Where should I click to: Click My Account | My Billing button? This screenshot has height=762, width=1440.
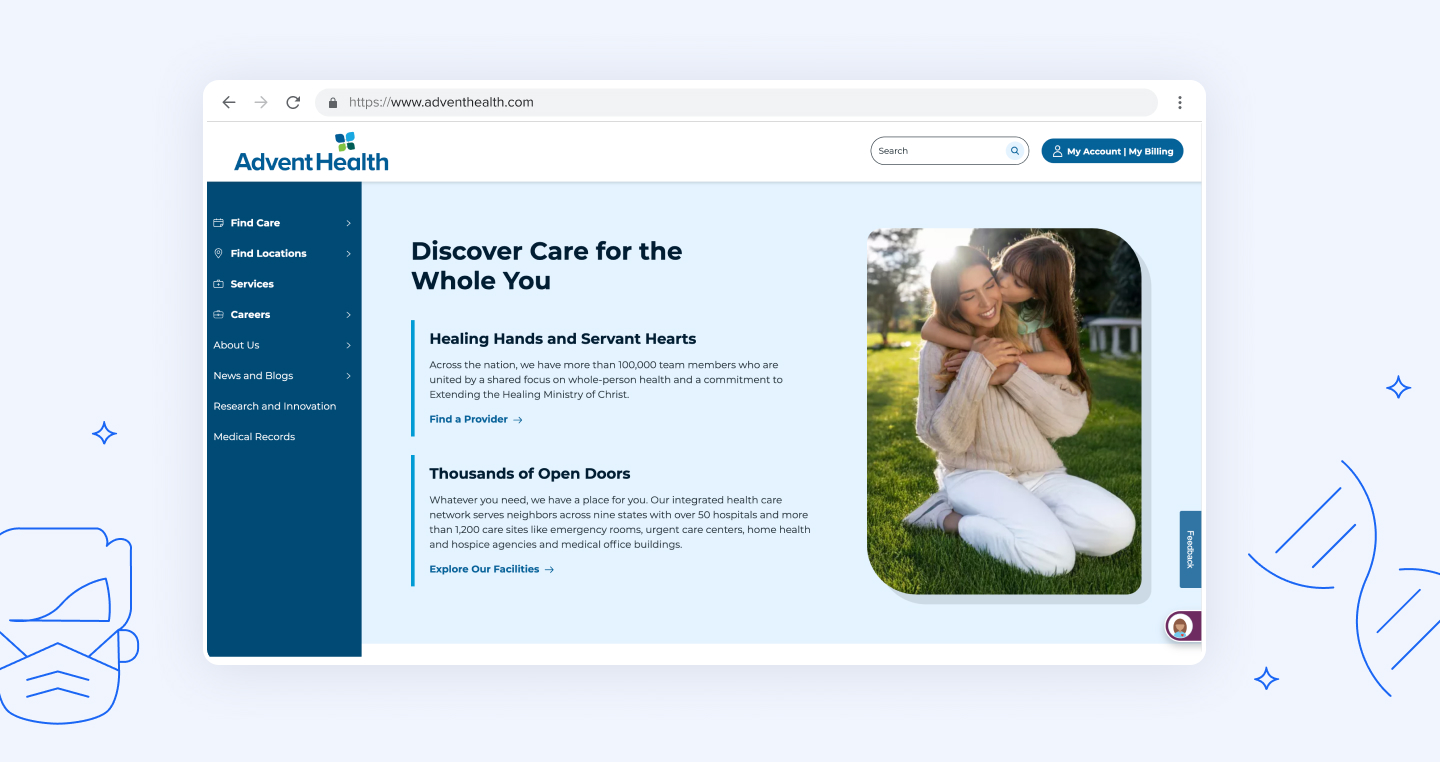[1113, 151]
